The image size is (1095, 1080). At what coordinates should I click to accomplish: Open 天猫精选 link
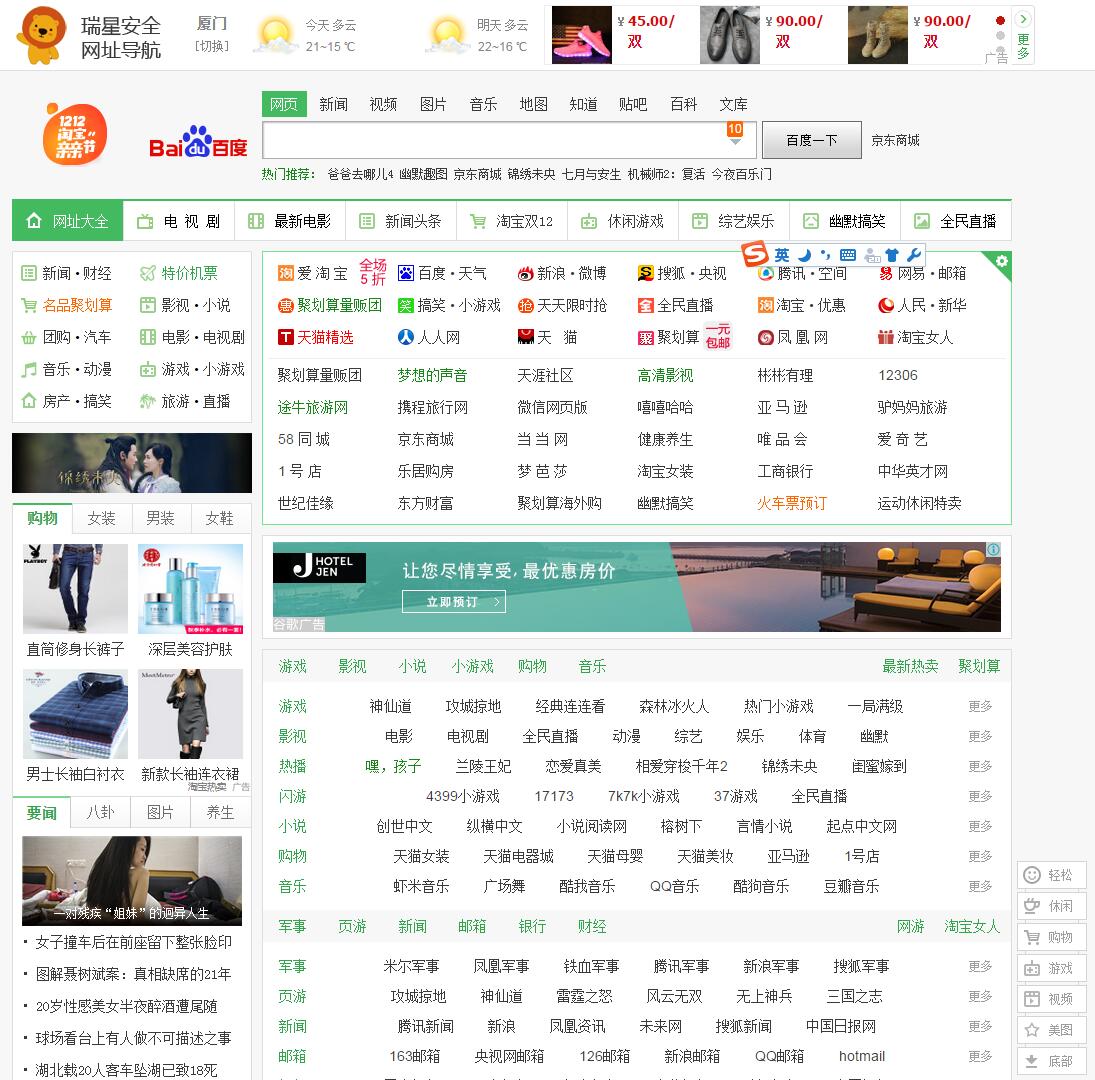[x=316, y=337]
